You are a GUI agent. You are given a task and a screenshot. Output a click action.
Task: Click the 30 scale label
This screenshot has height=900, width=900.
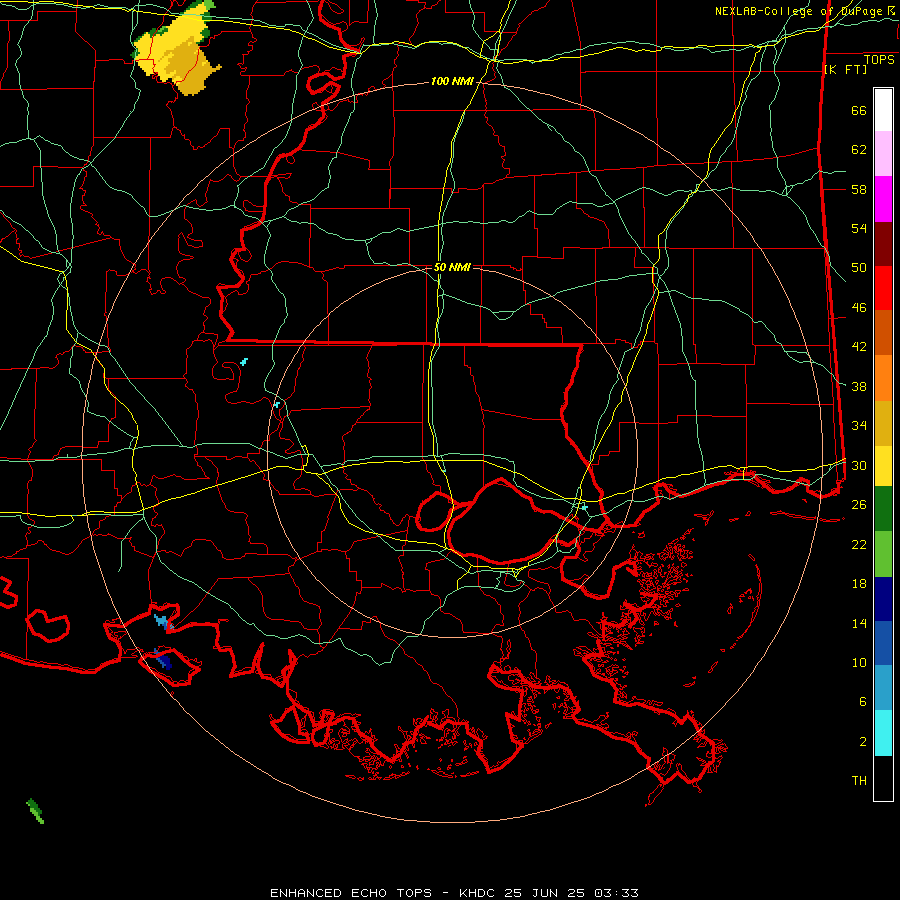point(859,465)
